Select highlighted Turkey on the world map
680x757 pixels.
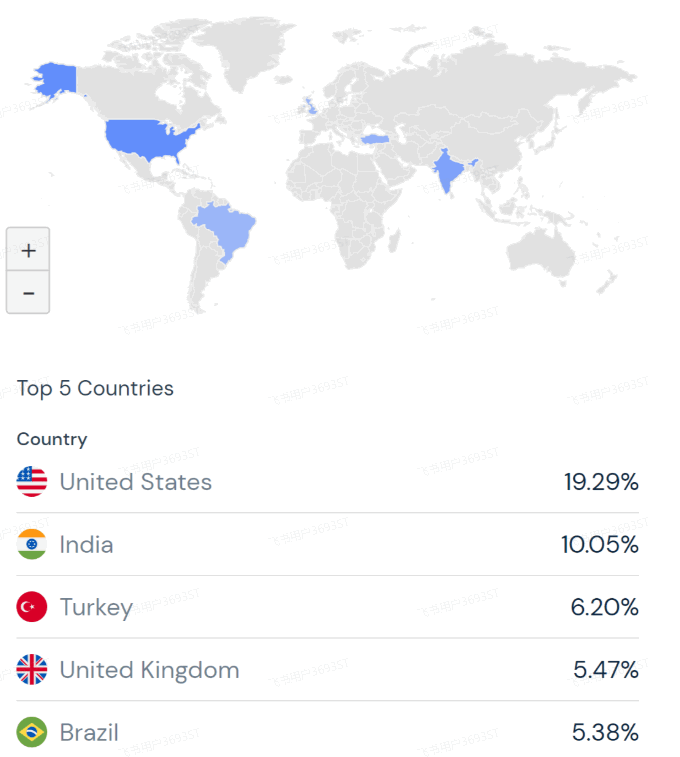(375, 139)
